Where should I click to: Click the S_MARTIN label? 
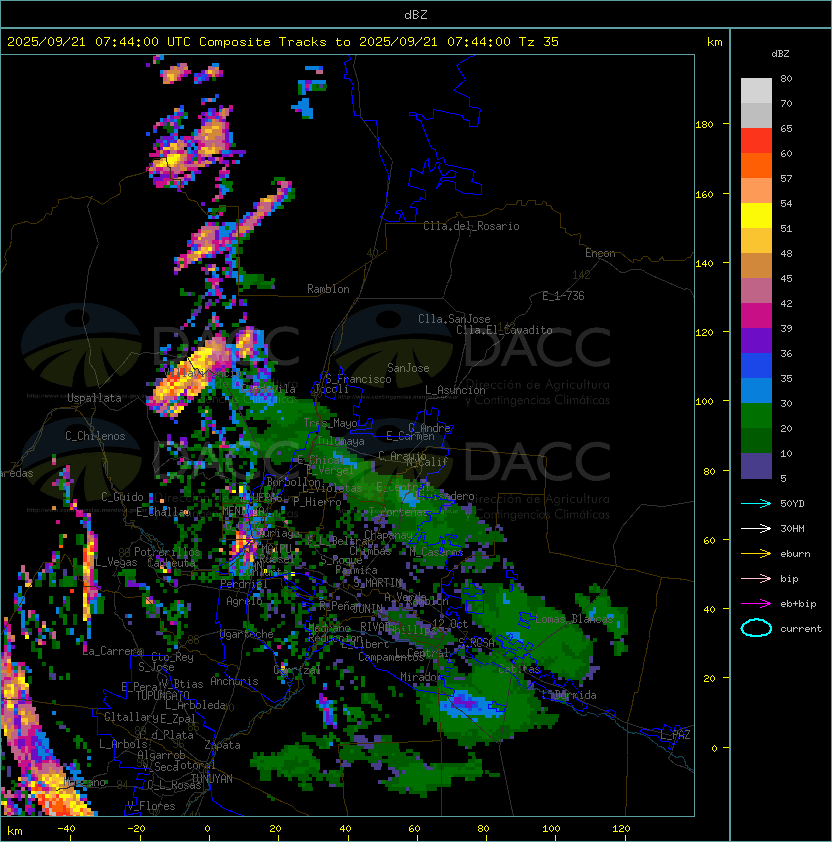coord(378,583)
